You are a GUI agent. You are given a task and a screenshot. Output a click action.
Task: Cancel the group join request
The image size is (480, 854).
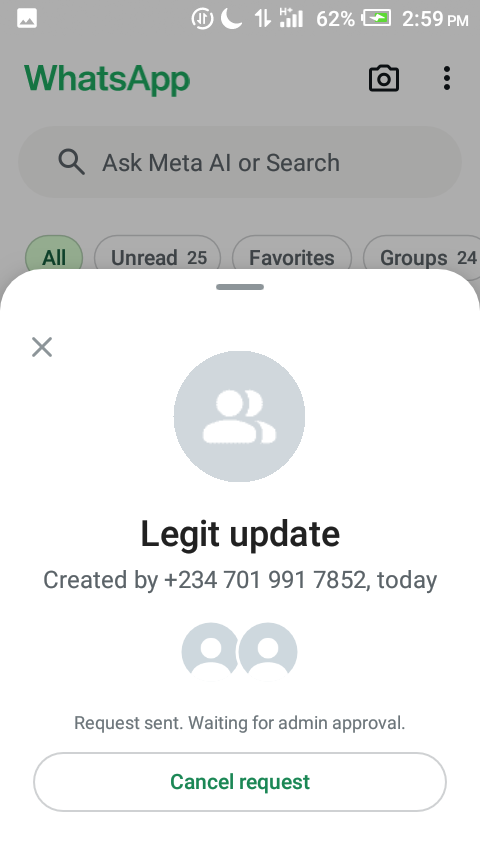click(x=240, y=782)
